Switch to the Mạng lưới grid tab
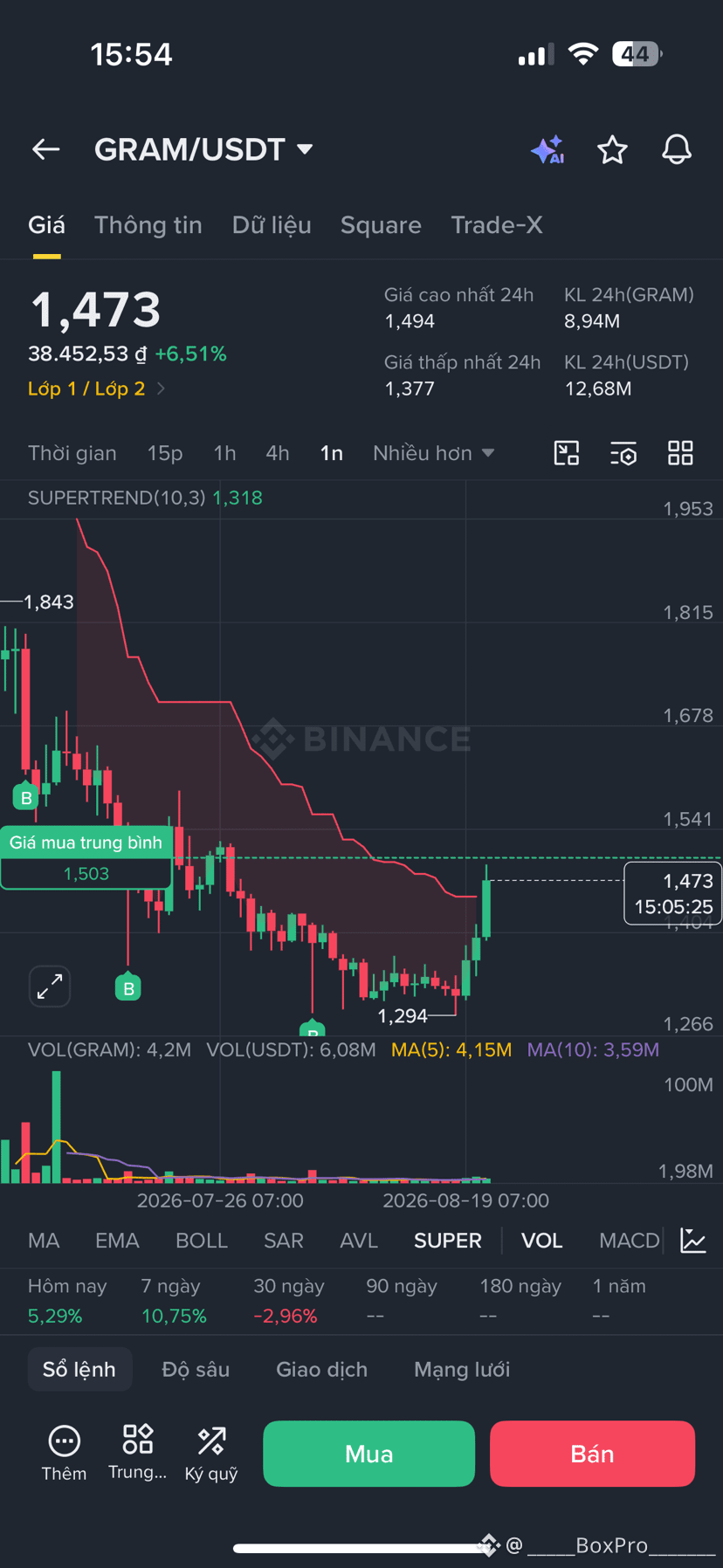Viewport: 723px width, 1568px height. pos(462,1369)
